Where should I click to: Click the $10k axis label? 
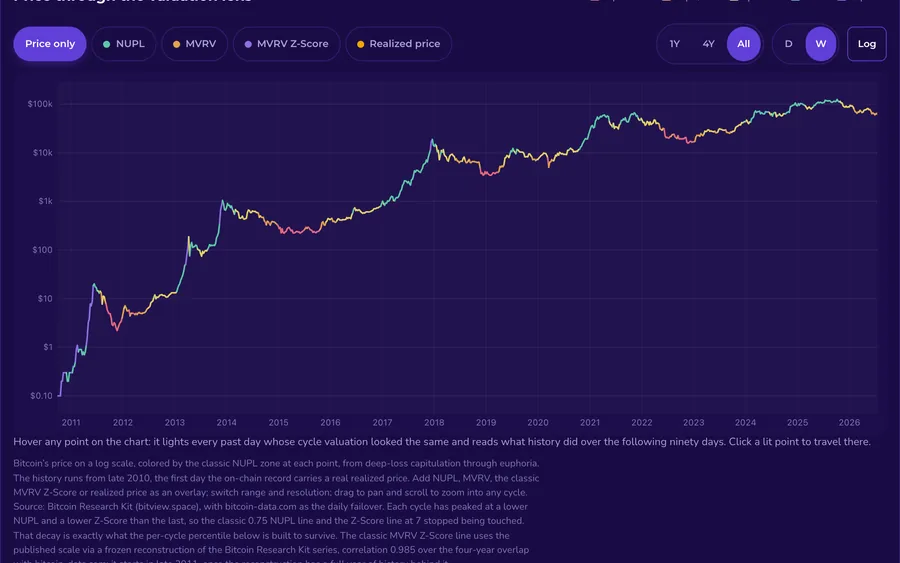tap(42, 153)
